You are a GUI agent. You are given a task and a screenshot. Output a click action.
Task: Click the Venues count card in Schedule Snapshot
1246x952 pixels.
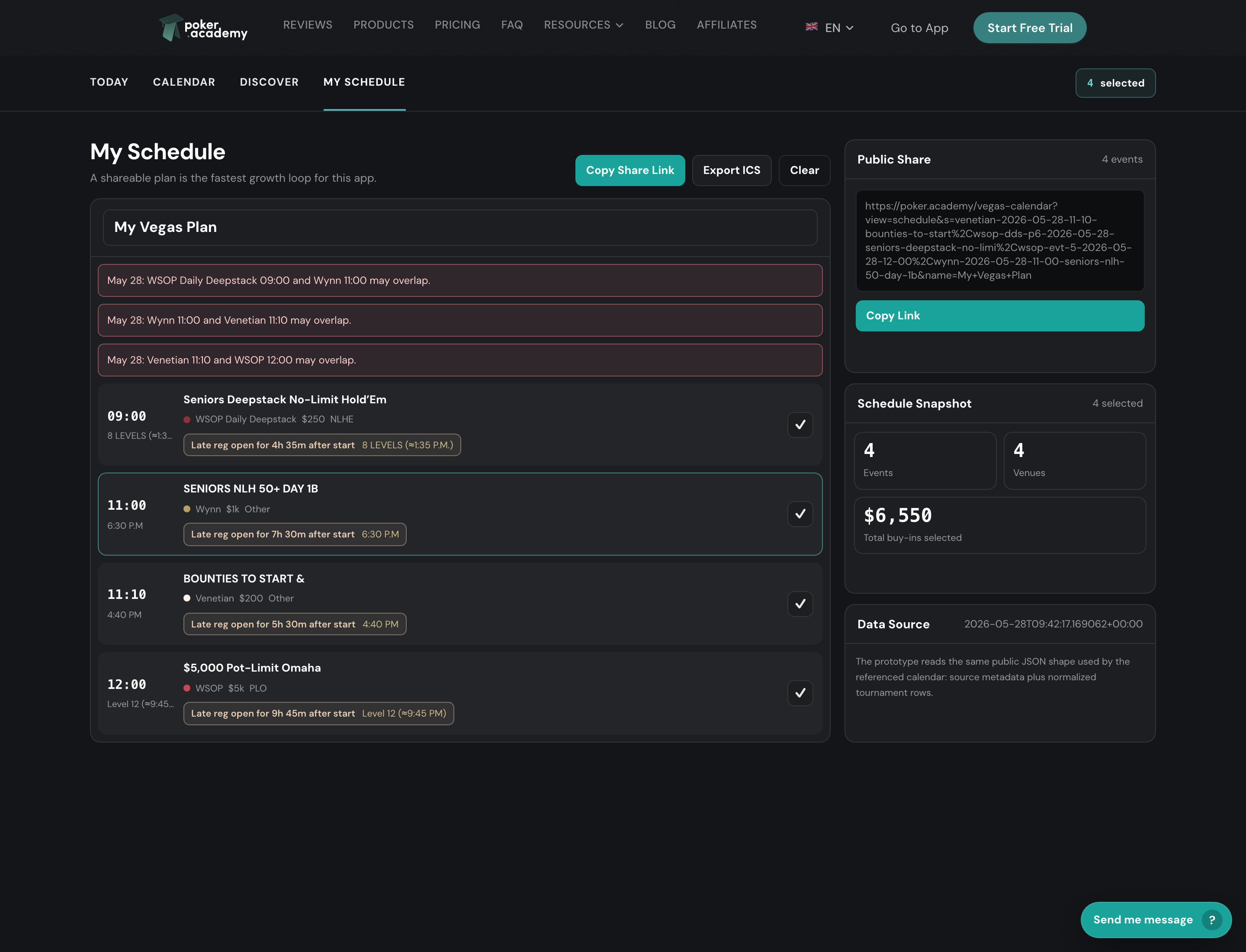click(1074, 461)
